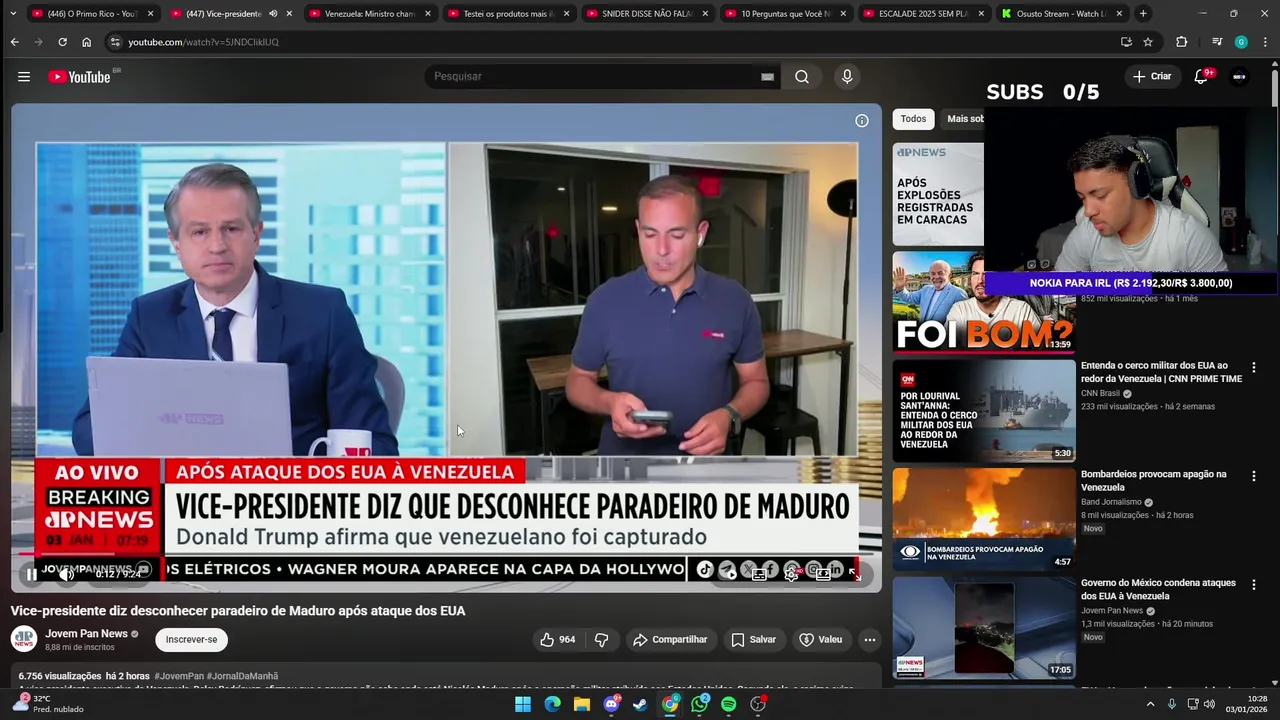The height and width of the screenshot is (720, 1280).
Task: Seek on the video progress bar
Action: tap(446, 556)
